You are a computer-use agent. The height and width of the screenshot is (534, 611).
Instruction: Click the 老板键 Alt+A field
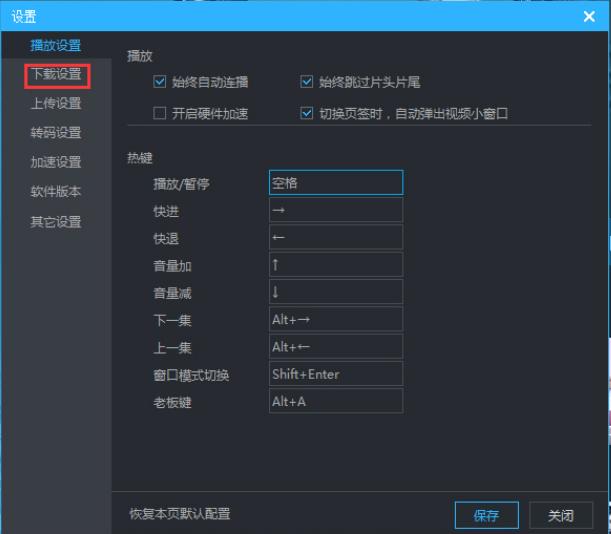335,401
